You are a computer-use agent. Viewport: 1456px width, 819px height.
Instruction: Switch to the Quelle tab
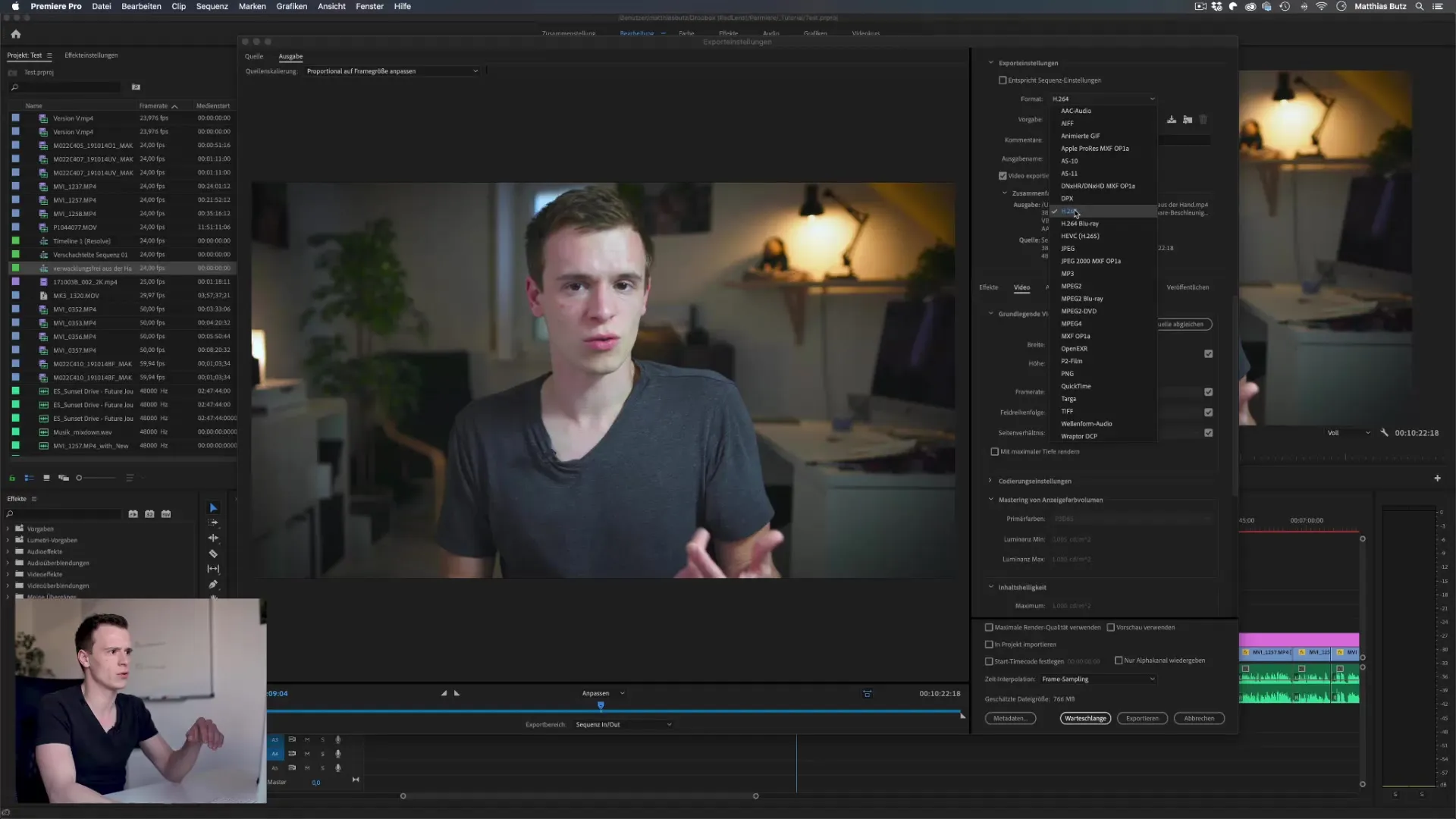click(254, 56)
